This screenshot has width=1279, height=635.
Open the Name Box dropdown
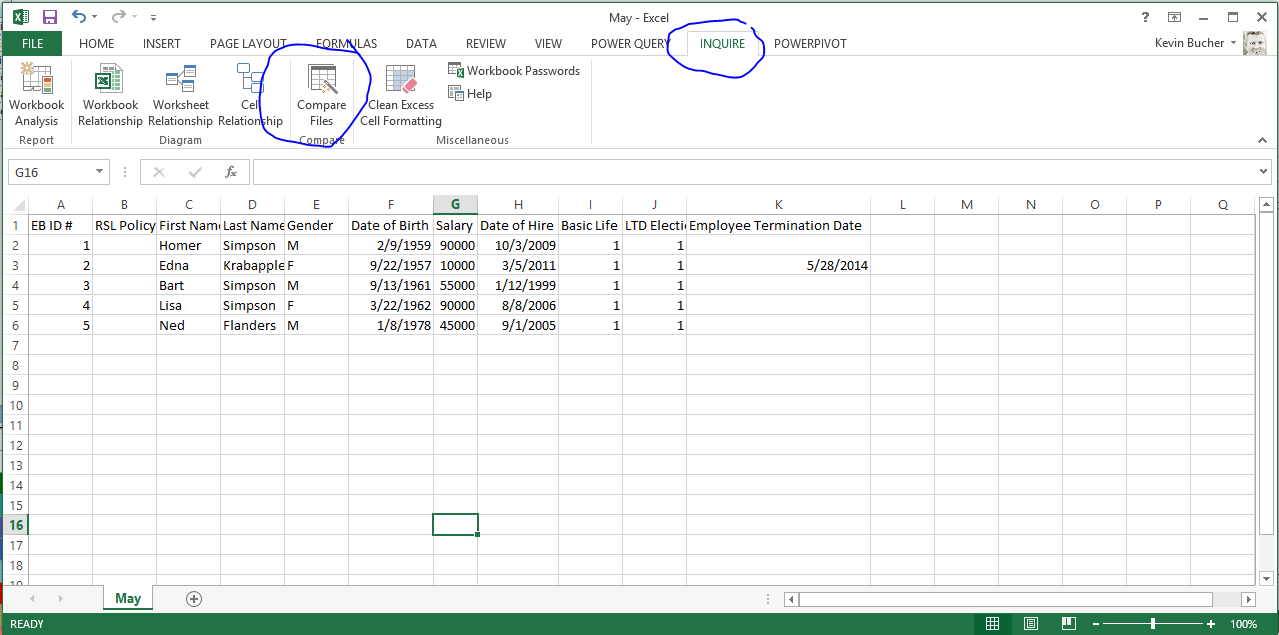click(x=99, y=172)
